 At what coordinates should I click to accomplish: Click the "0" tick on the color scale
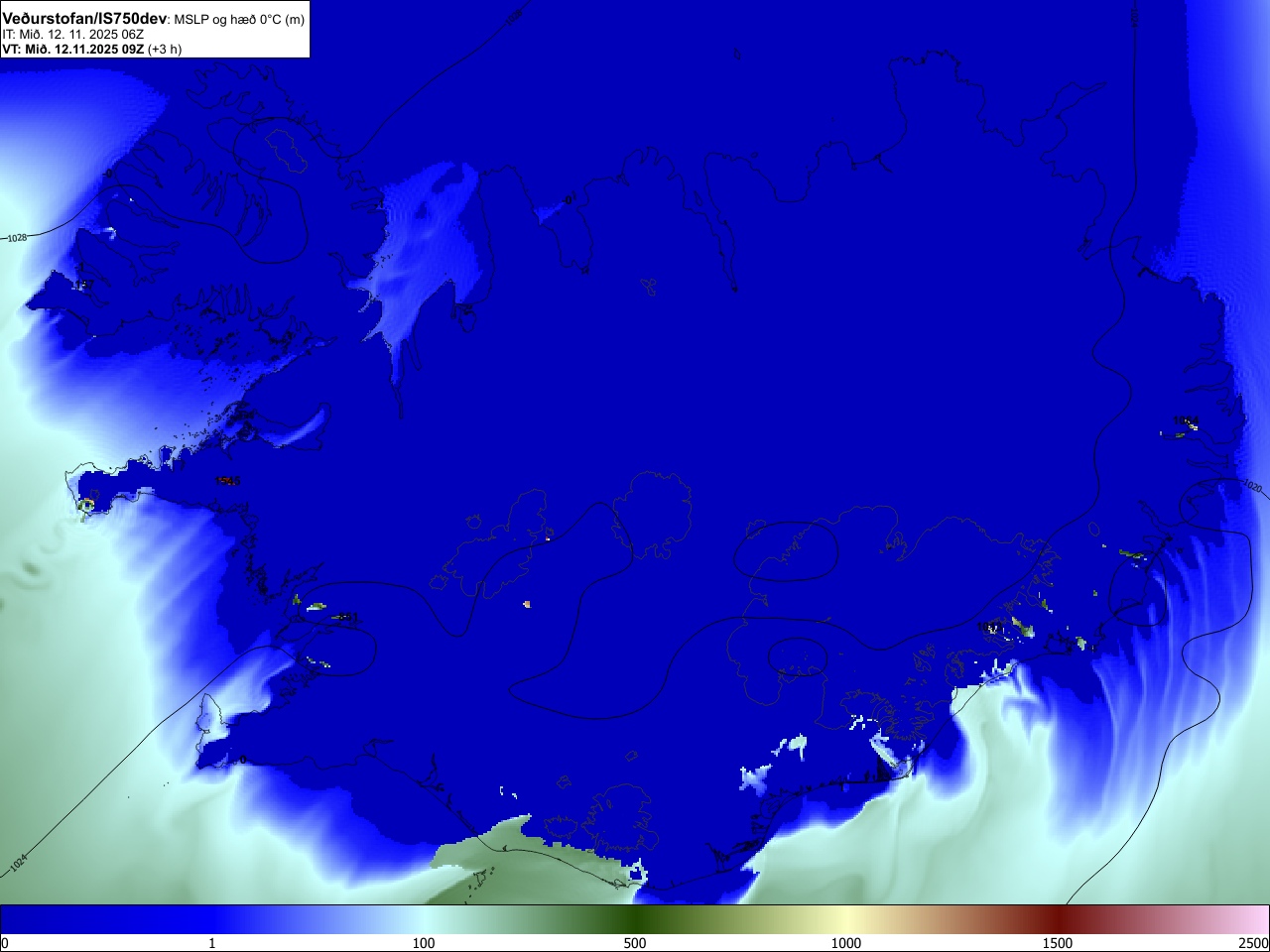point(5,943)
